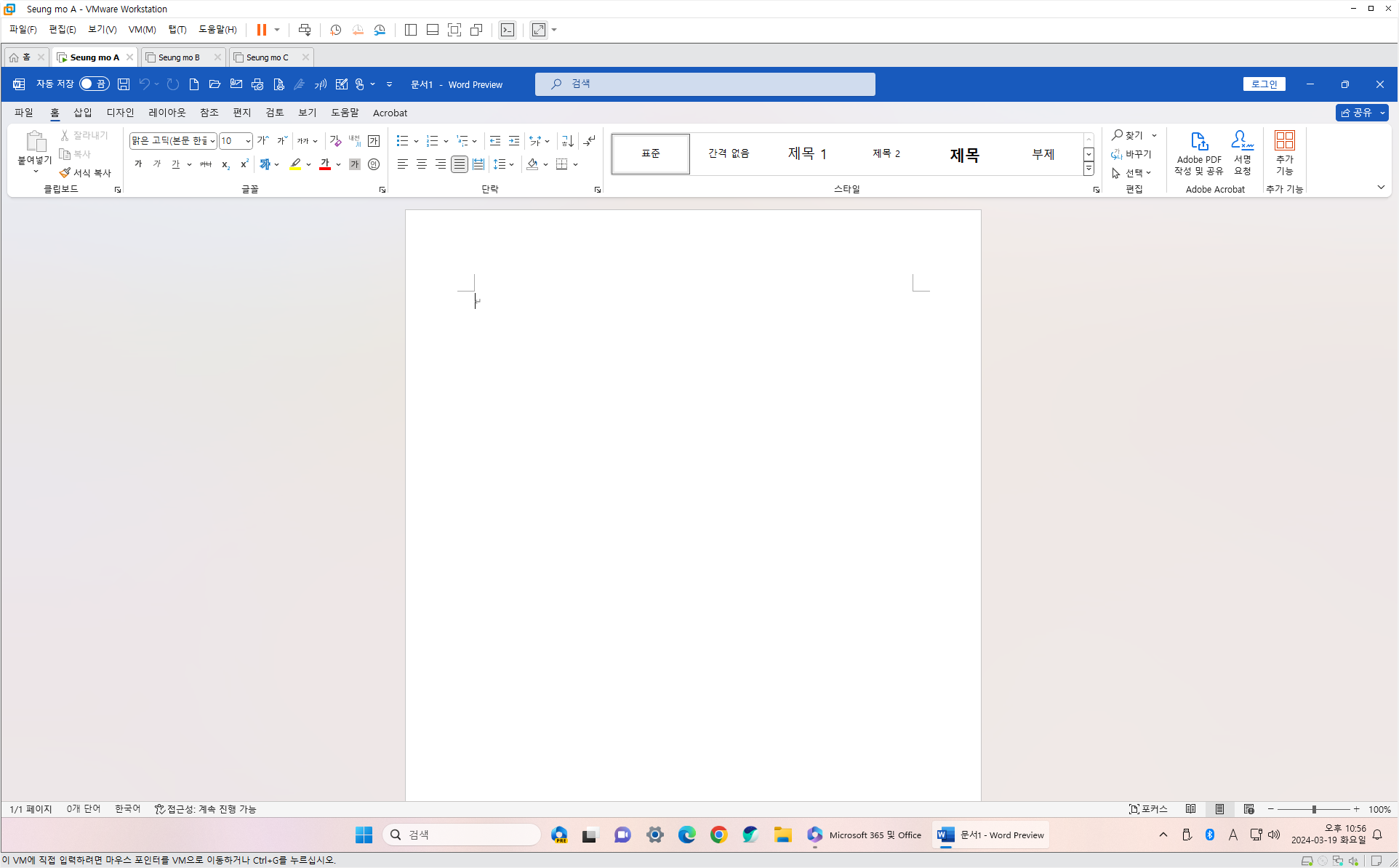Click the Format Painter (서식 복사) icon
1399x868 pixels.
[x=65, y=173]
